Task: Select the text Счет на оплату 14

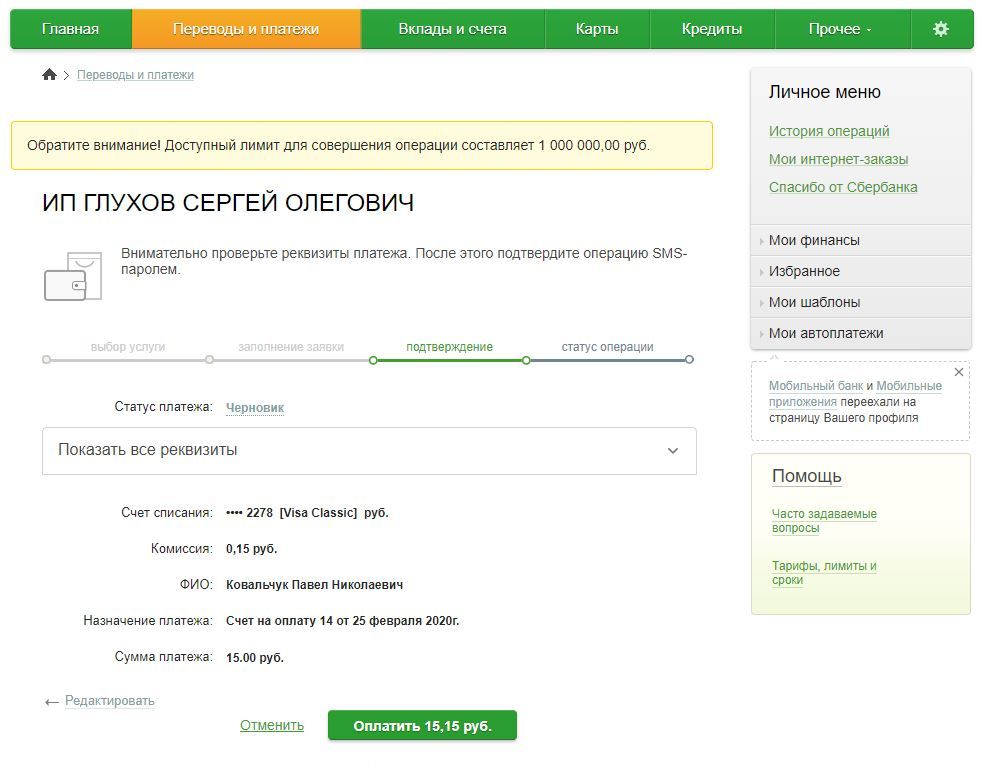Action: pos(279,621)
